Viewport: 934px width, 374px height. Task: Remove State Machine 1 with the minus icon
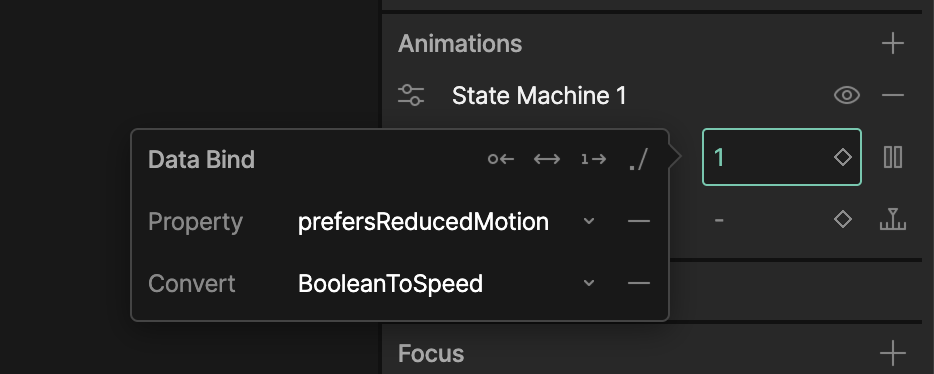pyautogui.click(x=892, y=95)
